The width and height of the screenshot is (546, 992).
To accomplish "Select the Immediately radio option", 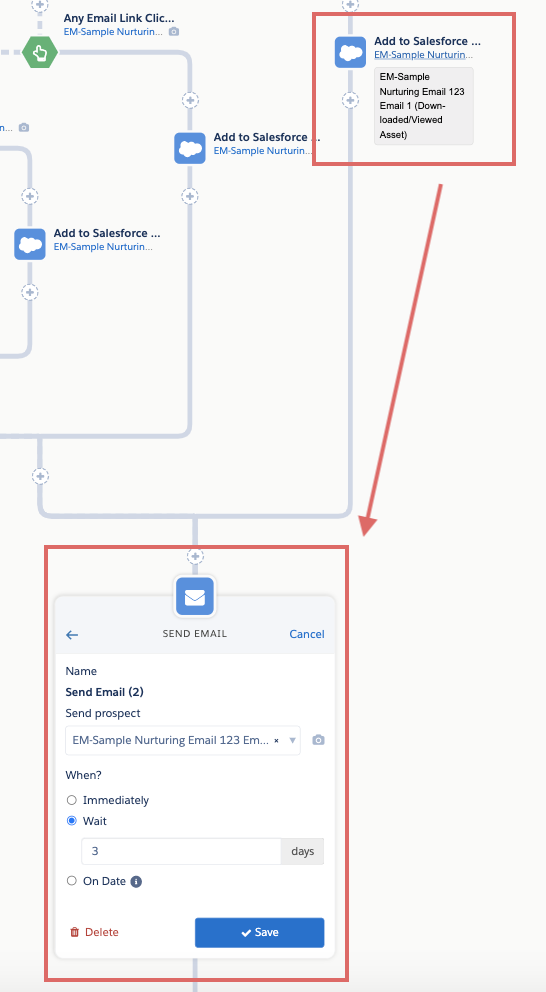I will tap(71, 800).
